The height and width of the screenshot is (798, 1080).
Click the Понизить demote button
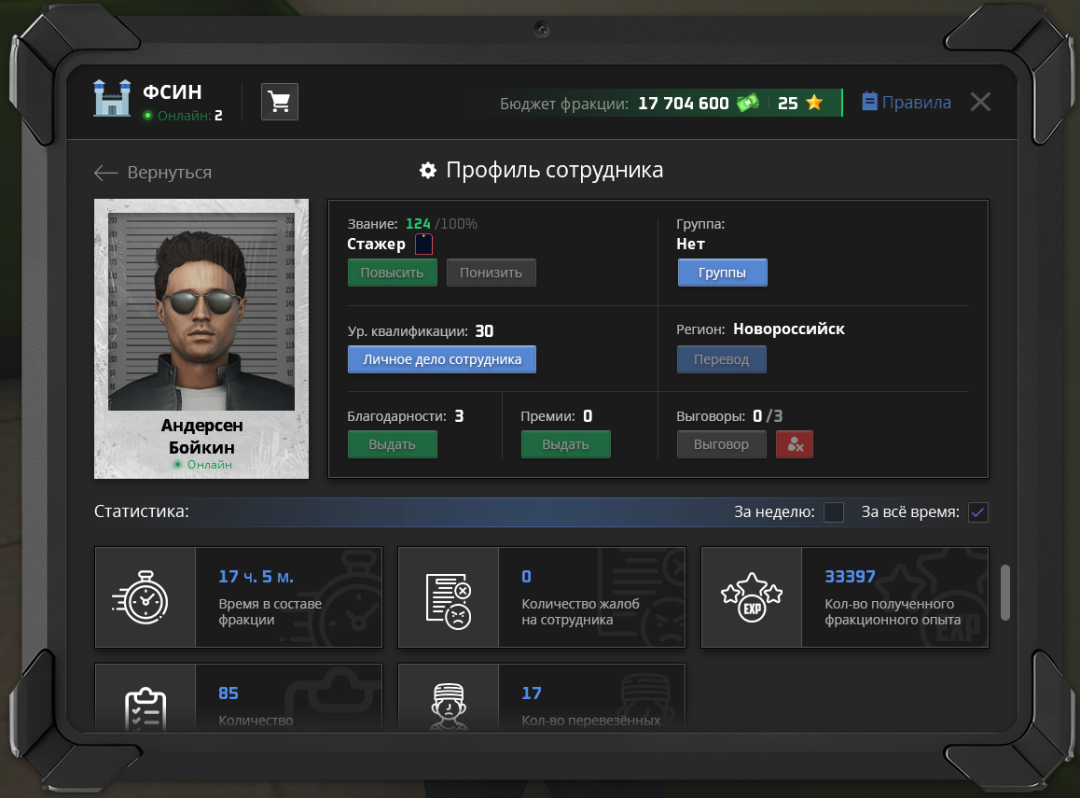pyautogui.click(x=491, y=273)
